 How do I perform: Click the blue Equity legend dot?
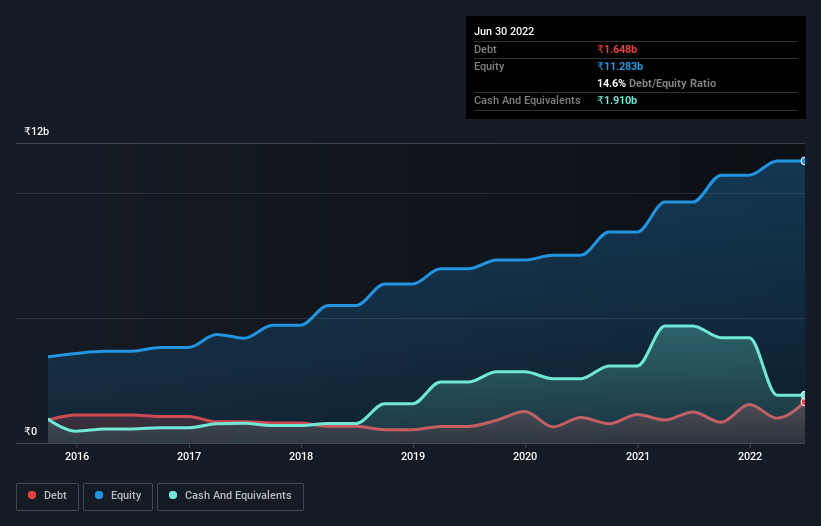pyautogui.click(x=99, y=495)
